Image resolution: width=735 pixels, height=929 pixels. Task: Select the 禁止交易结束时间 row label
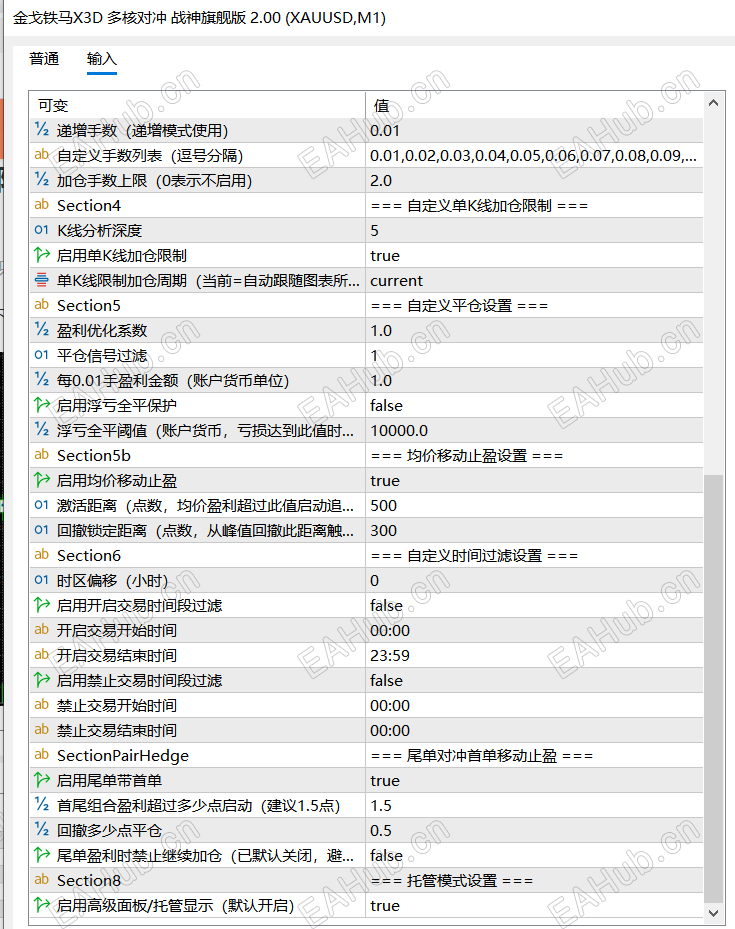pyautogui.click(x=117, y=730)
